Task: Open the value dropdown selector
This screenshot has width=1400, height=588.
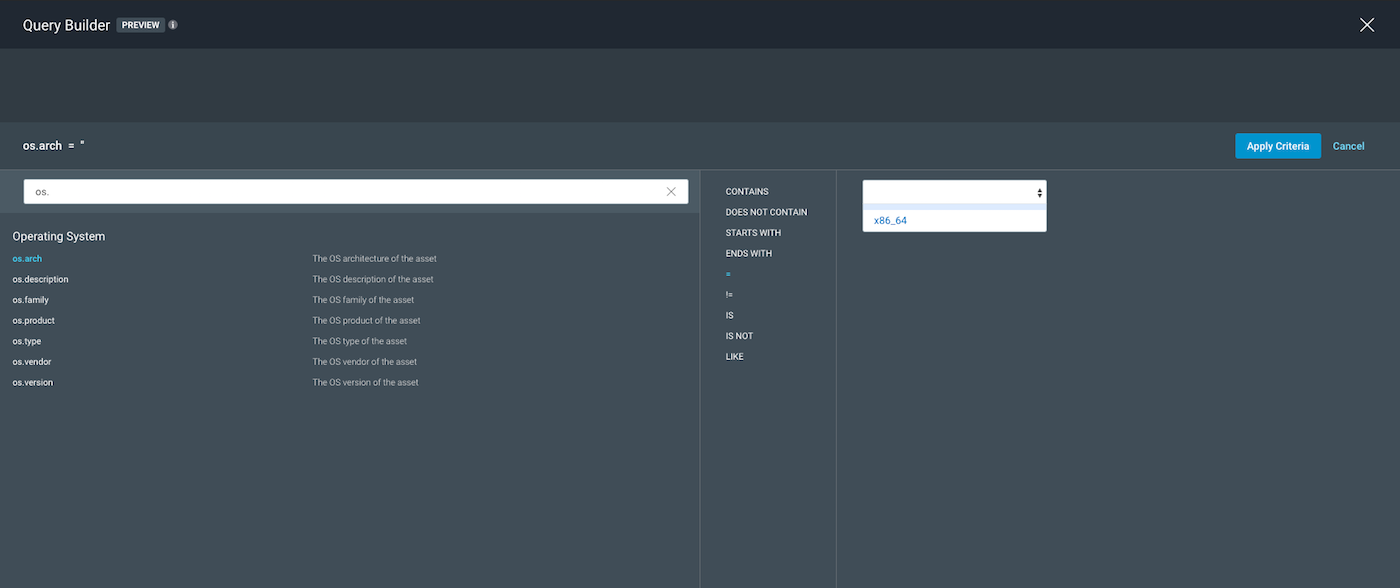Action: (x=954, y=192)
